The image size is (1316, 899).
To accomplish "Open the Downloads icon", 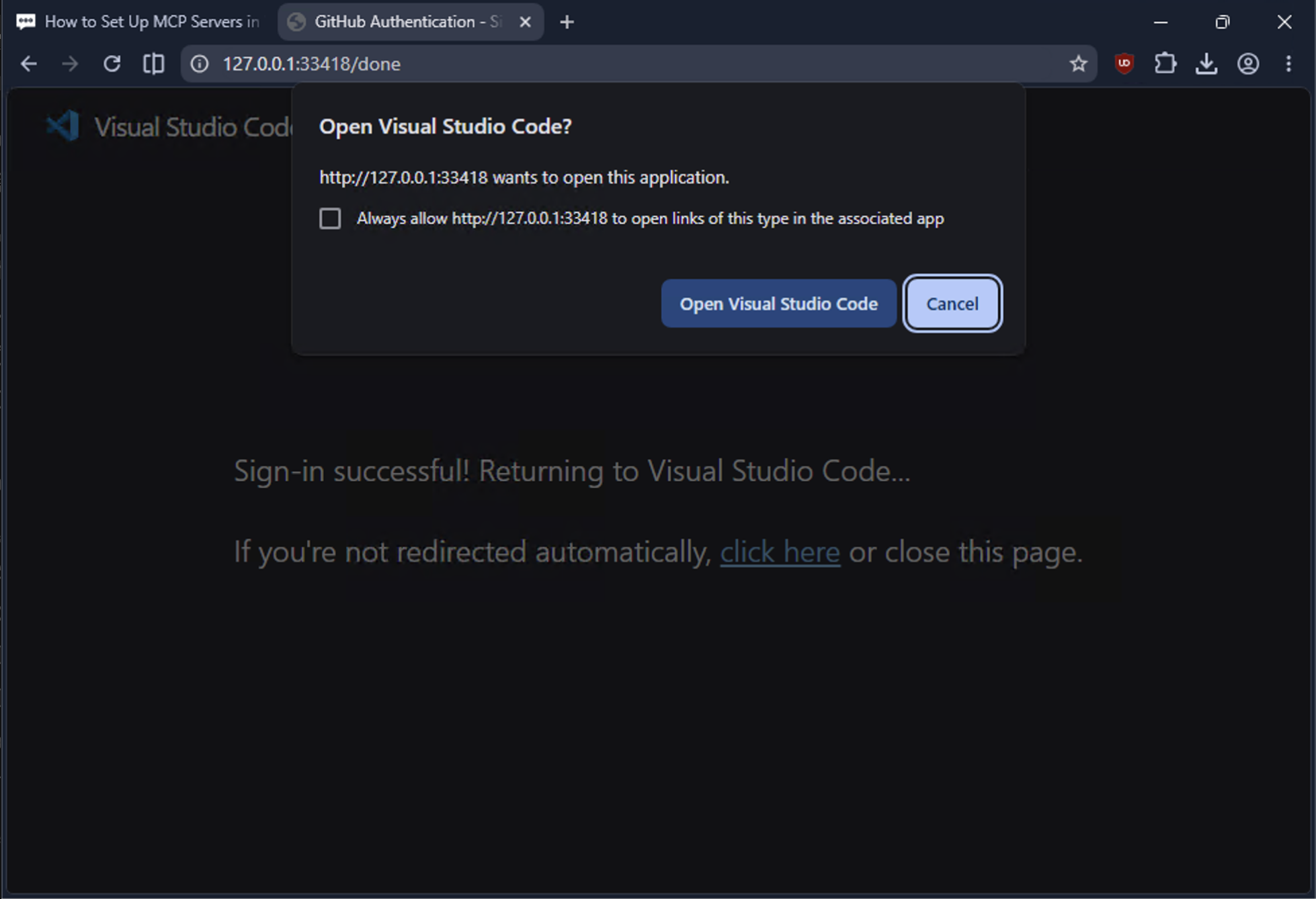I will click(x=1206, y=64).
